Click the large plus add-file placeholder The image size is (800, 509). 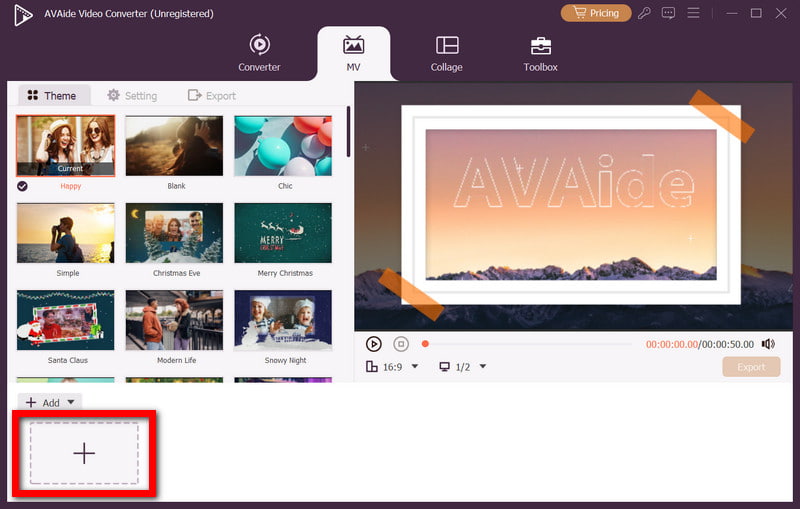(x=84, y=453)
